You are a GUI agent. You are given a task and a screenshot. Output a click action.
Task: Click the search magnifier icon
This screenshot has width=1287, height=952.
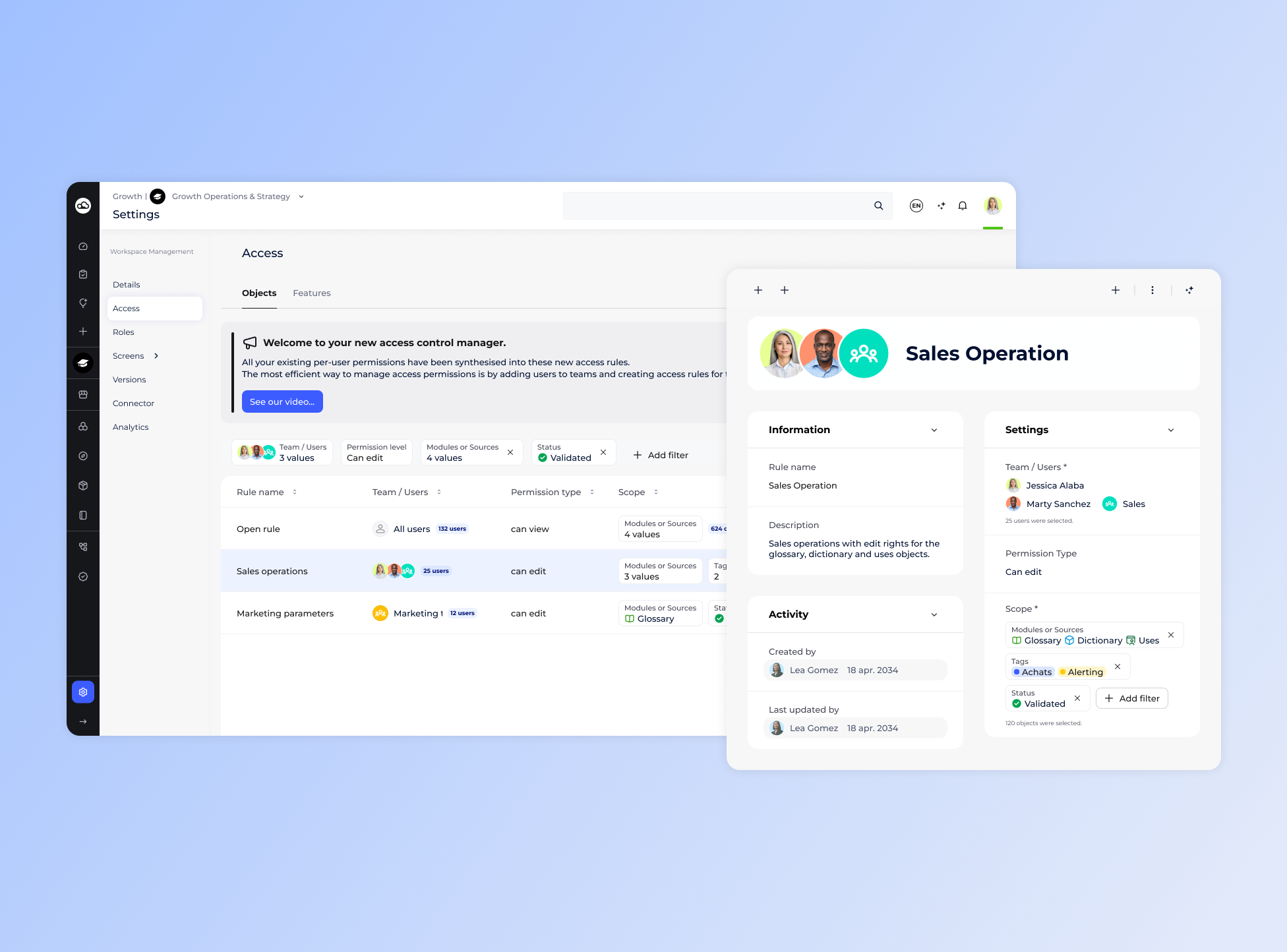pos(878,206)
